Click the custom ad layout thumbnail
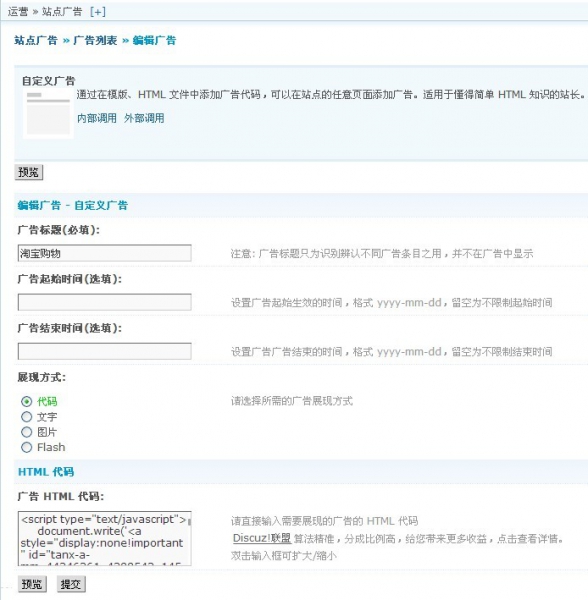Screen dimensions: 588x600 (48, 113)
